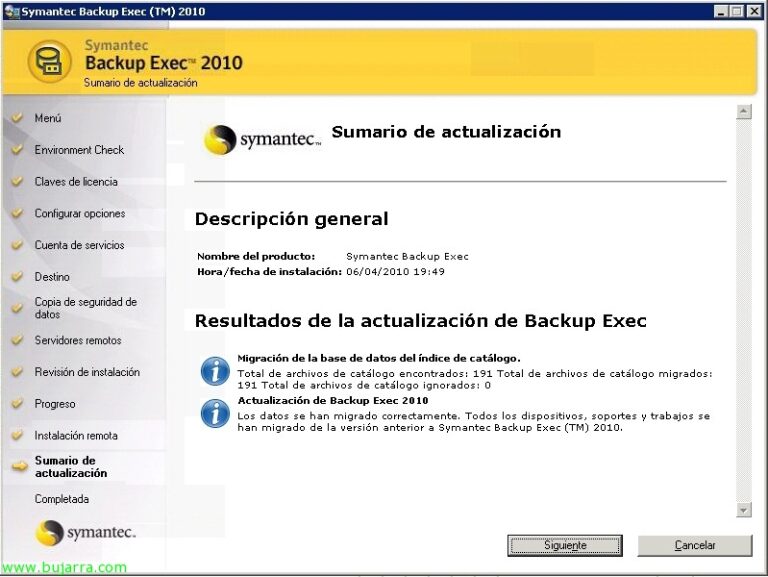Click Descripción general heading
768x577 pixels.
point(291,218)
